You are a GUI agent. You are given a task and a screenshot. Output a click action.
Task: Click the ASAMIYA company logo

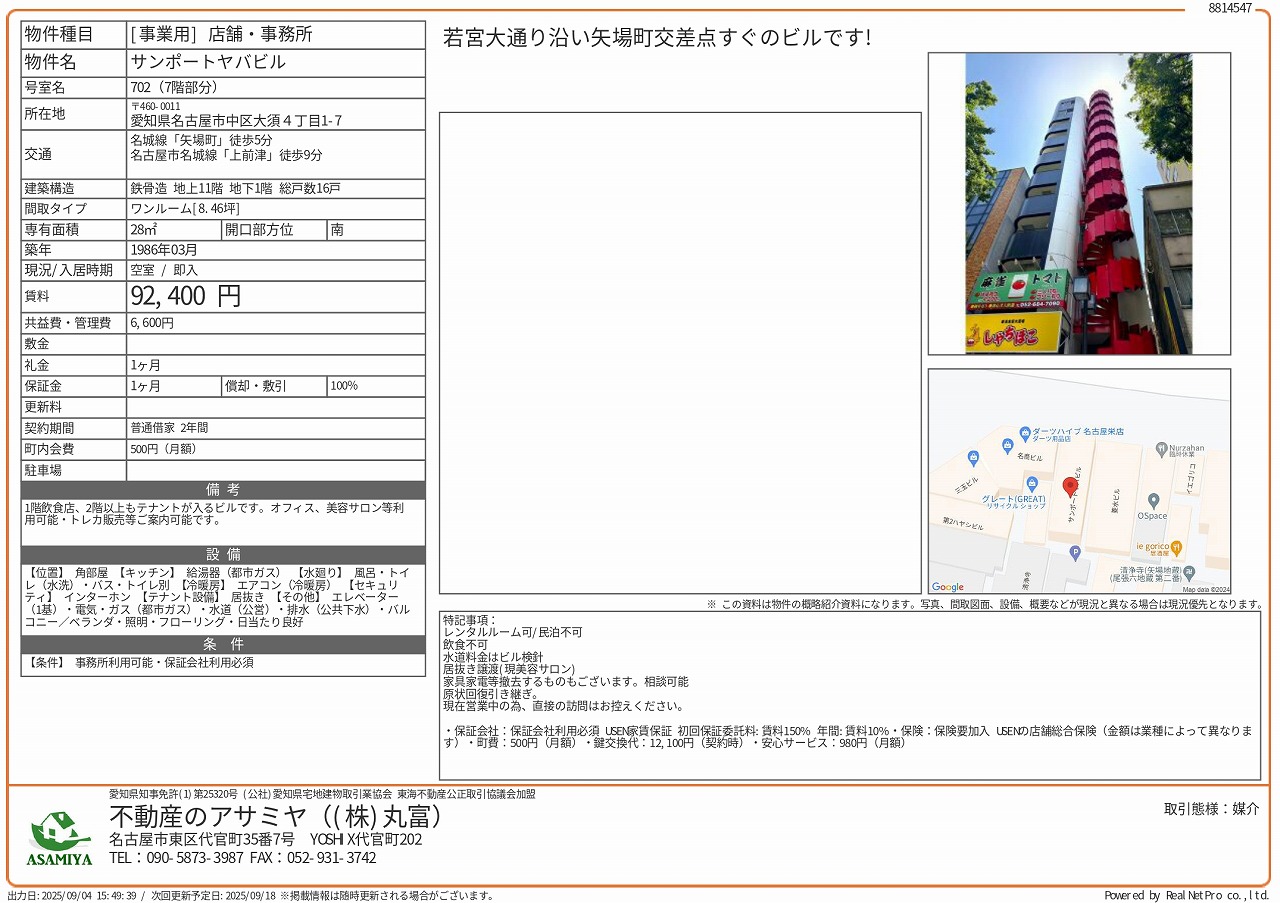[x=59, y=838]
